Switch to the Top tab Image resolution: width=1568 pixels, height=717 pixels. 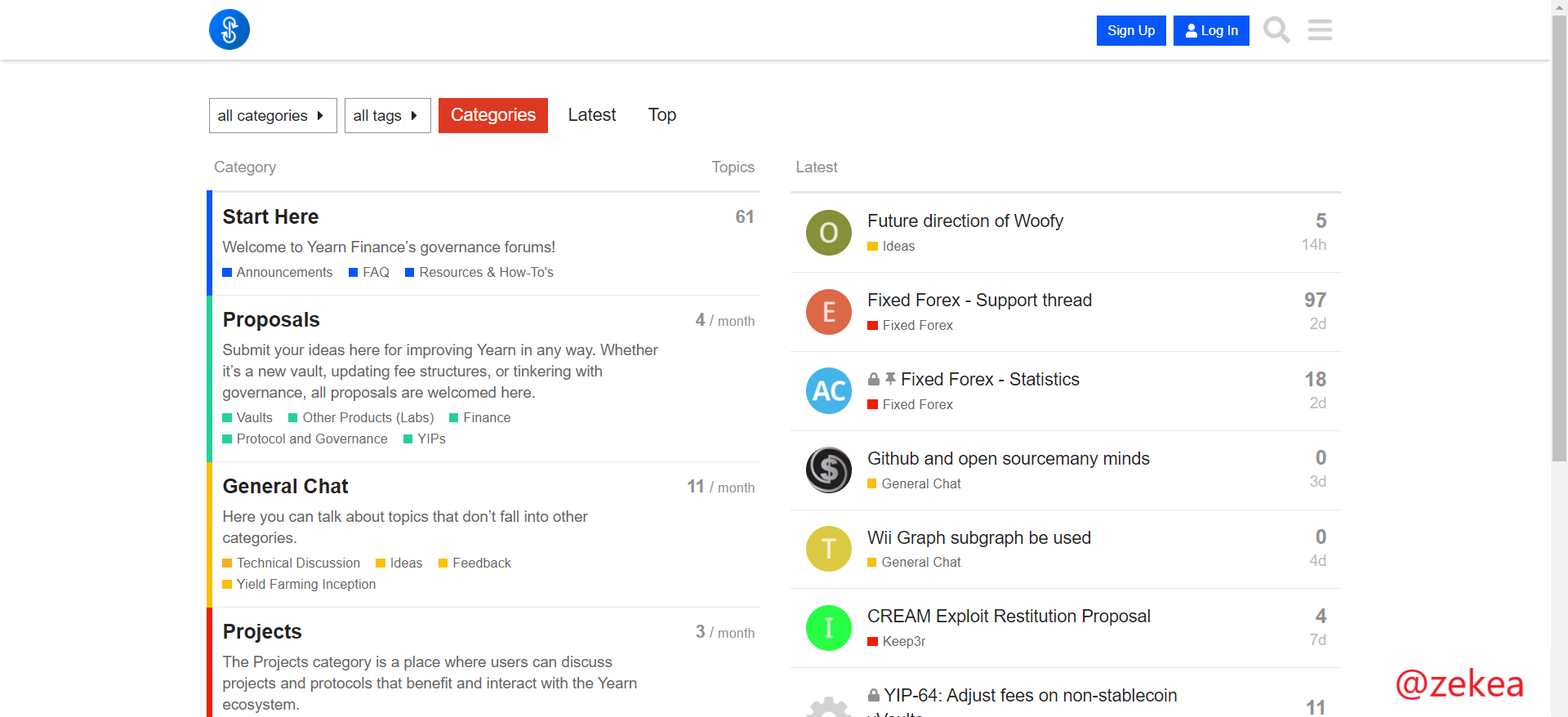point(662,115)
